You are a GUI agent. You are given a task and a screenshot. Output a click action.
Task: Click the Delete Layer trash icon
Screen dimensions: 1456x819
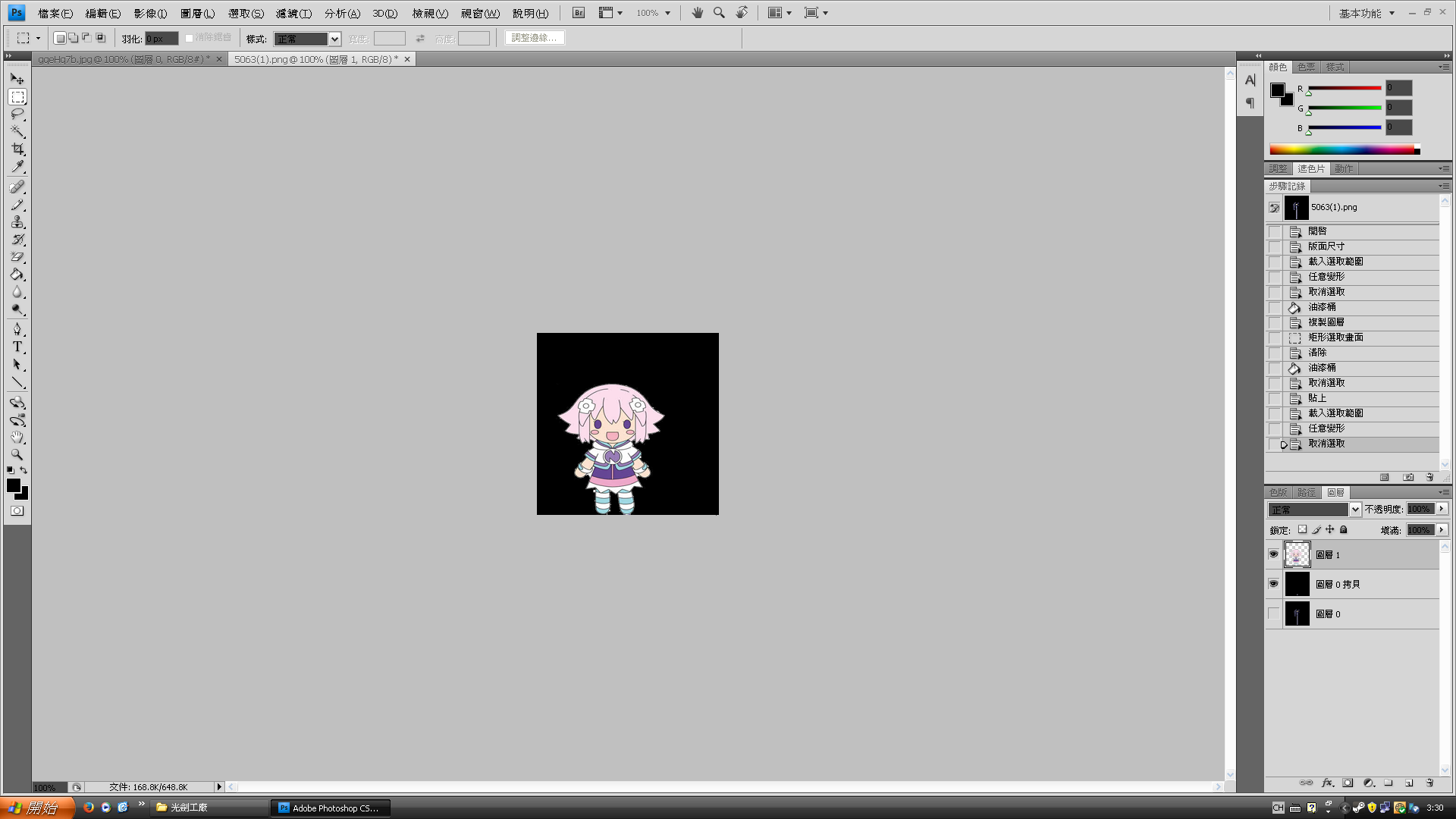1429,783
